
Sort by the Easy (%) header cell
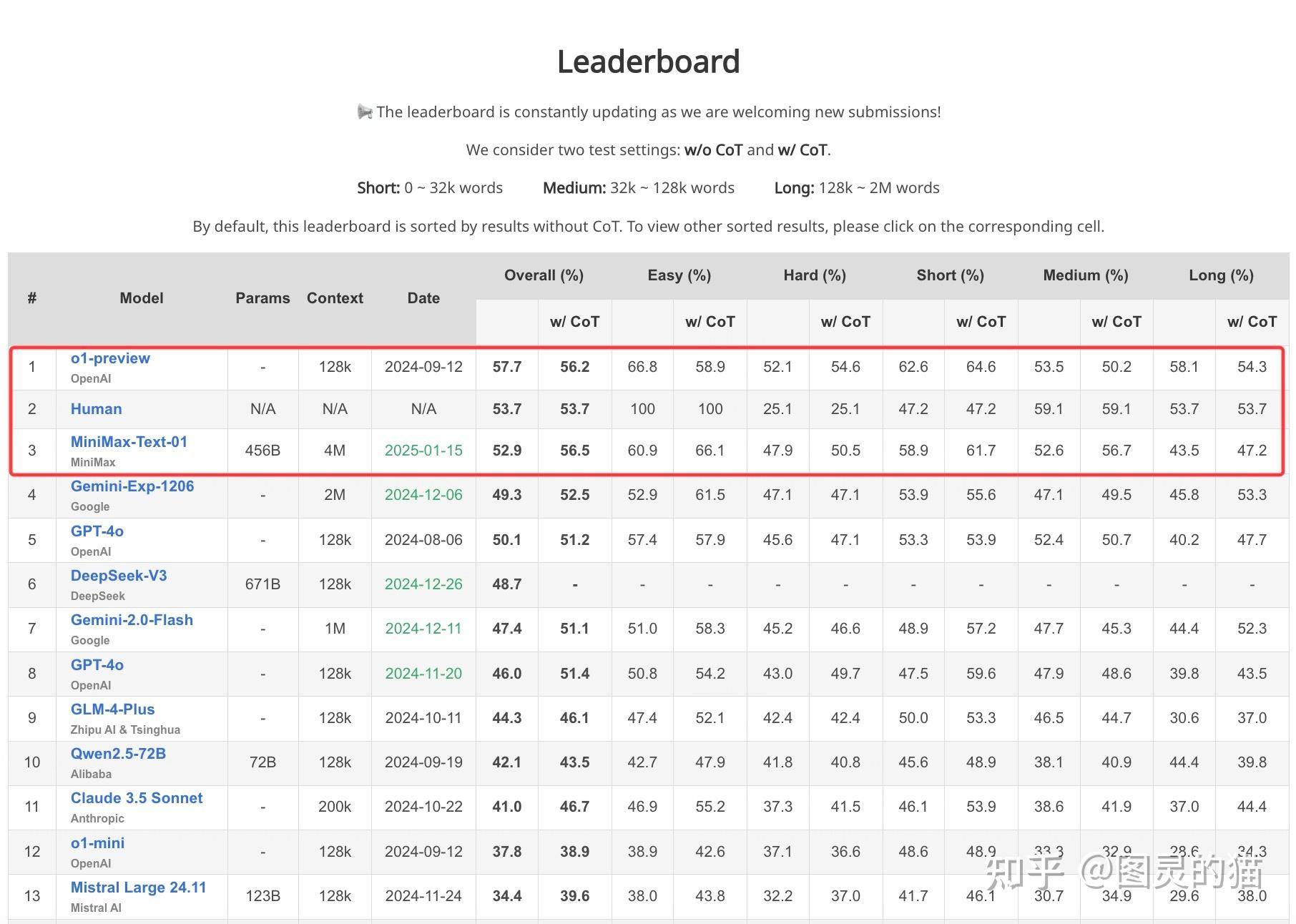(679, 275)
